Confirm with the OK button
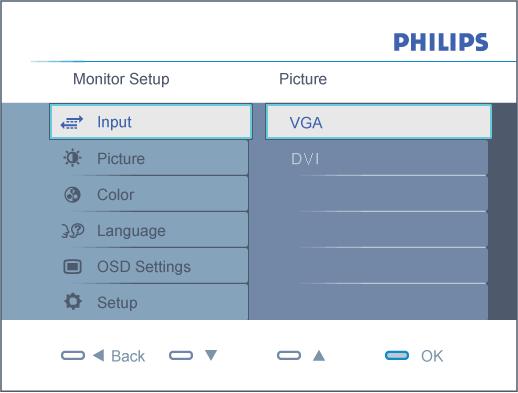This screenshot has width=518, height=393. click(x=432, y=356)
